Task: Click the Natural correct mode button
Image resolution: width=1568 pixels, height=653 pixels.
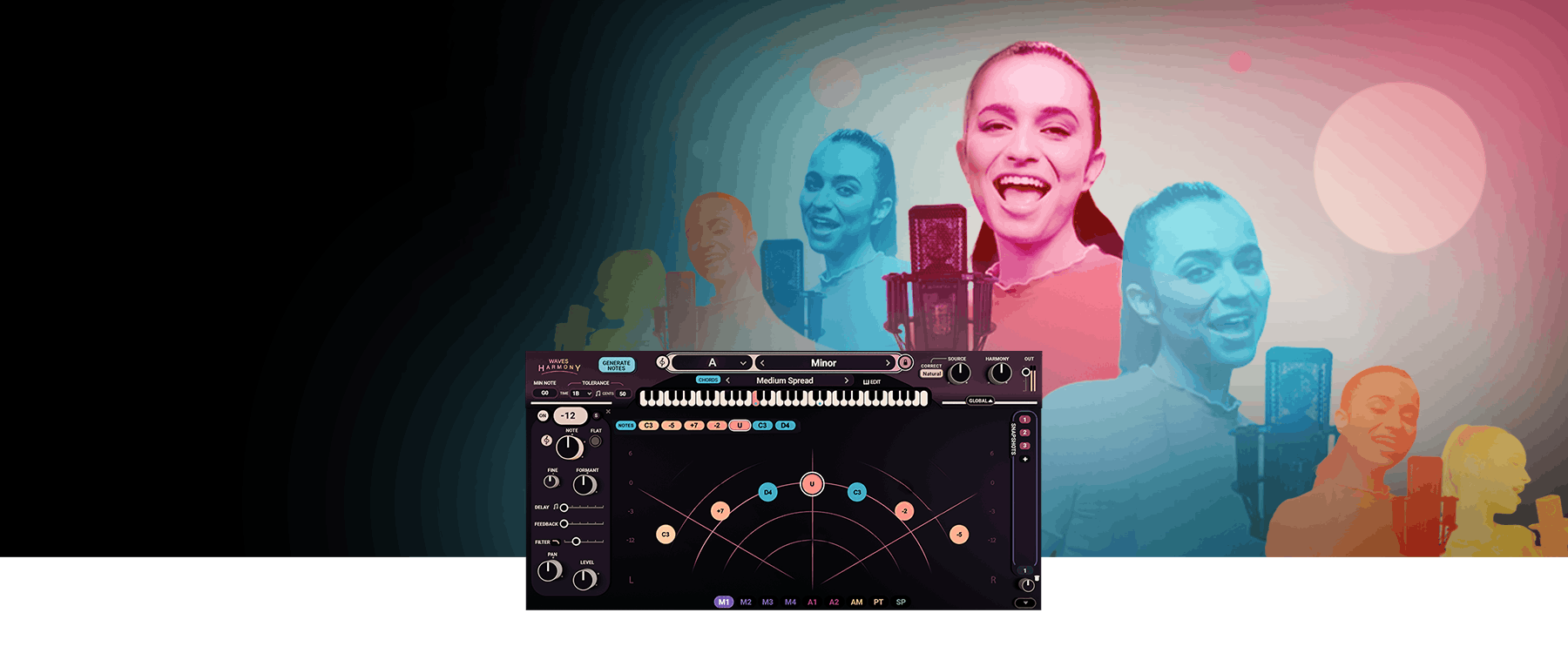Action: click(932, 374)
